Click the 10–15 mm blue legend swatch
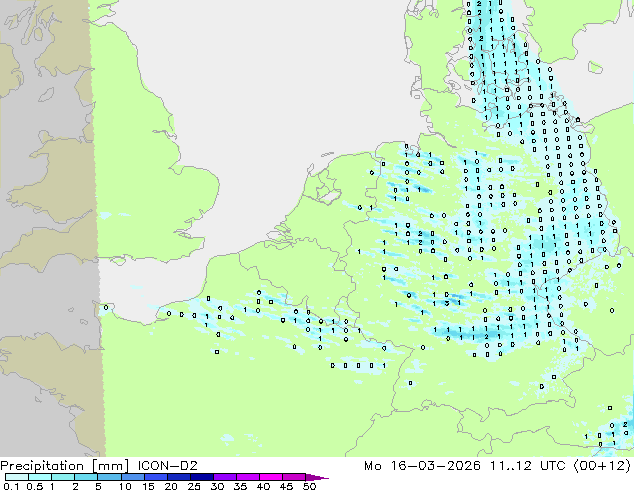634x490 pixels. tap(133, 477)
